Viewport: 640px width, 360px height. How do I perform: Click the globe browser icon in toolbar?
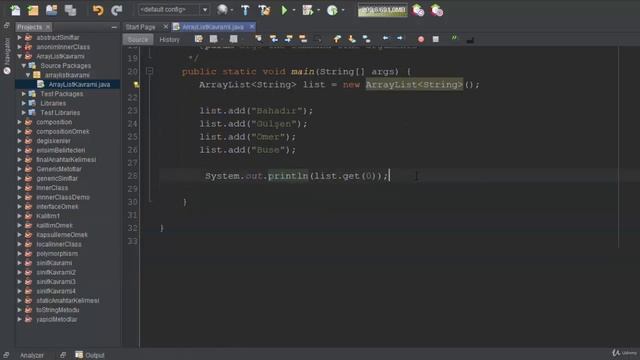tap(222, 10)
